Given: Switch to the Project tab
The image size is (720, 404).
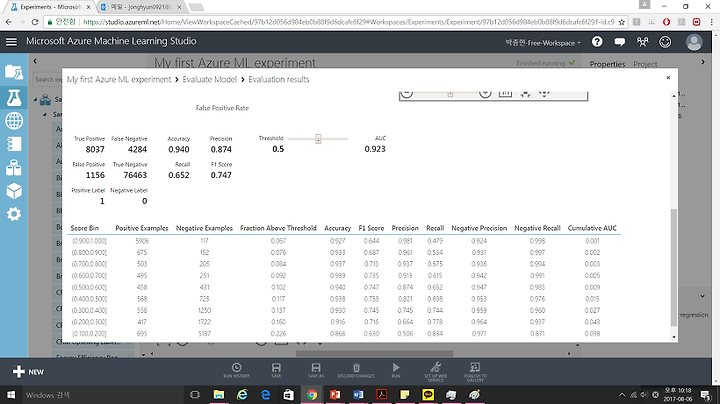Looking at the screenshot, I should click(645, 64).
